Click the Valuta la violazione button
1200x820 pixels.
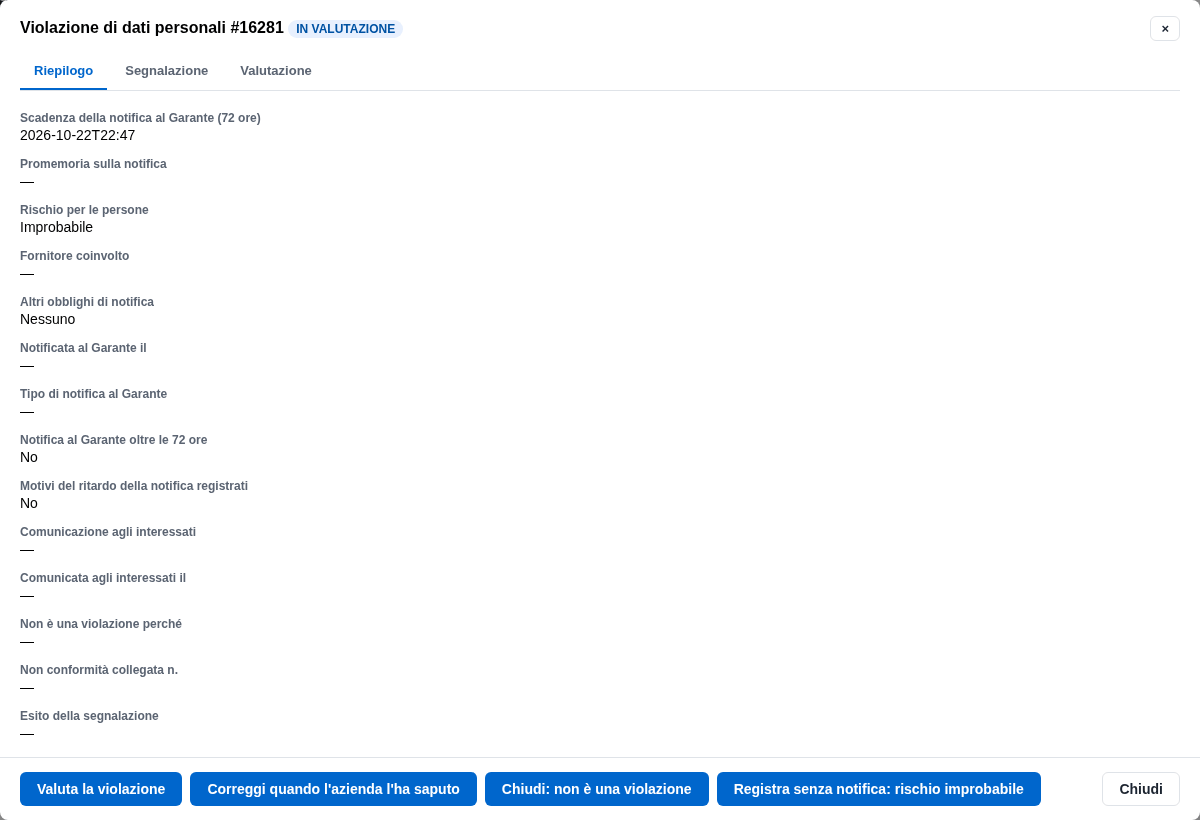click(x=101, y=789)
